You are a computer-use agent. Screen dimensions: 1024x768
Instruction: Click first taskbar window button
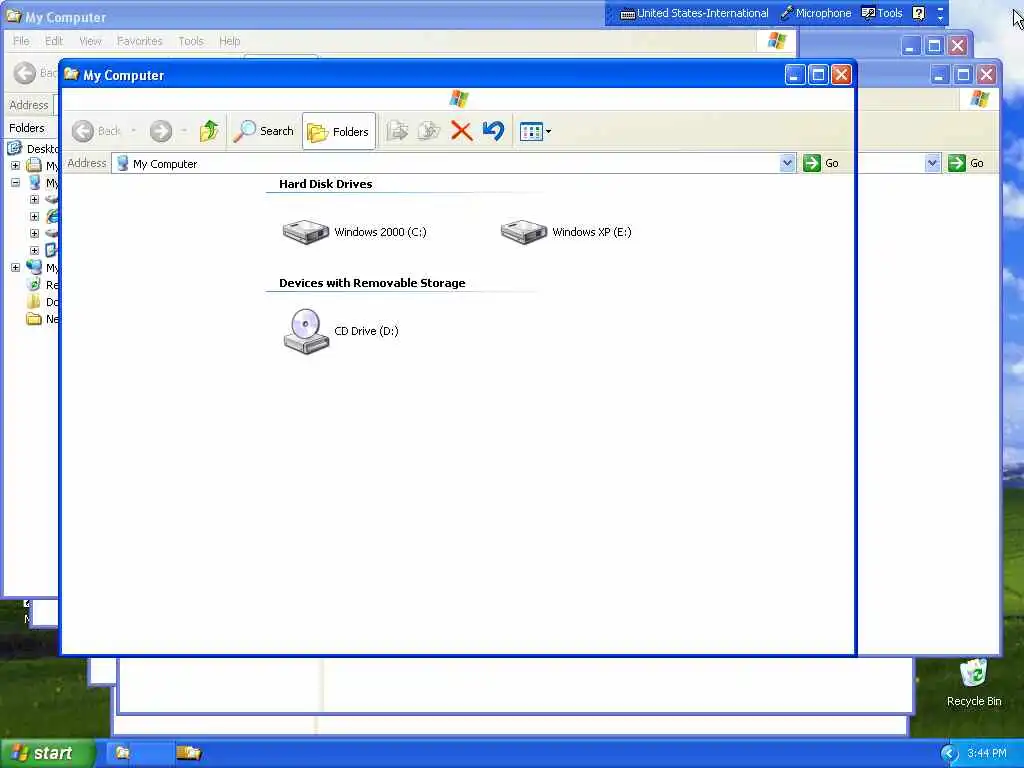click(x=139, y=753)
